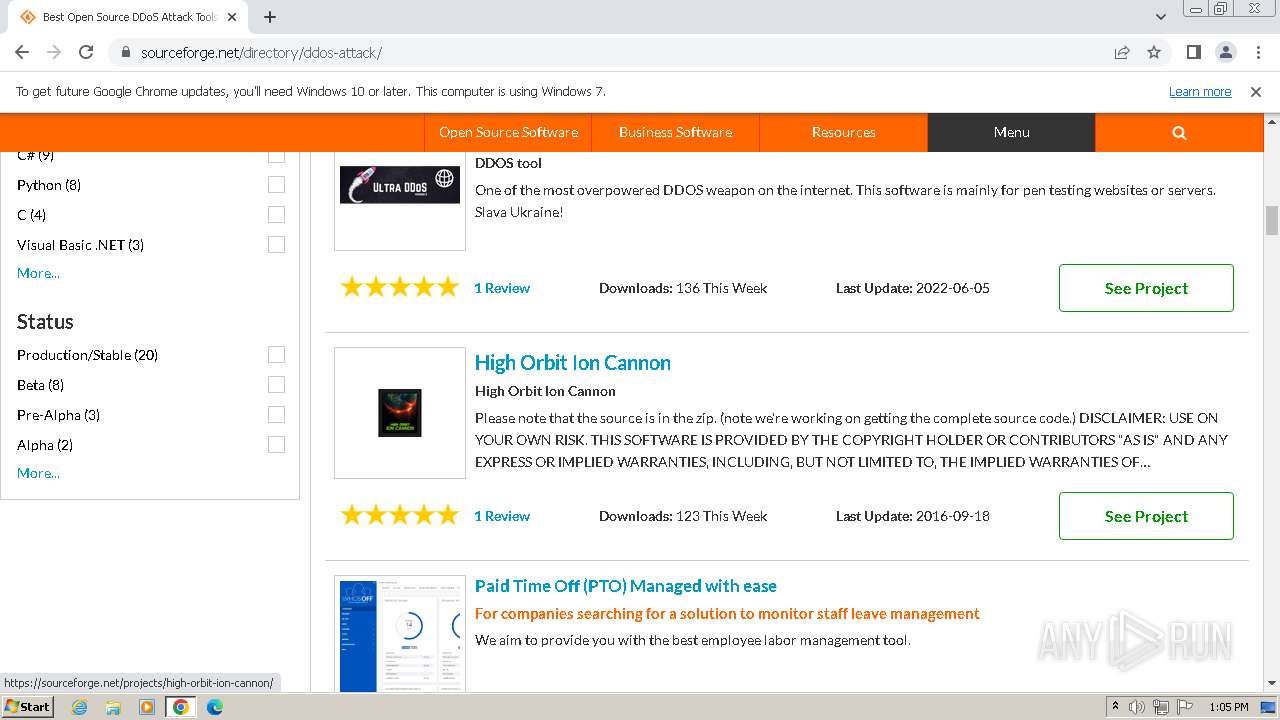
Task: Check the Python (8) filter checkbox
Action: point(276,185)
